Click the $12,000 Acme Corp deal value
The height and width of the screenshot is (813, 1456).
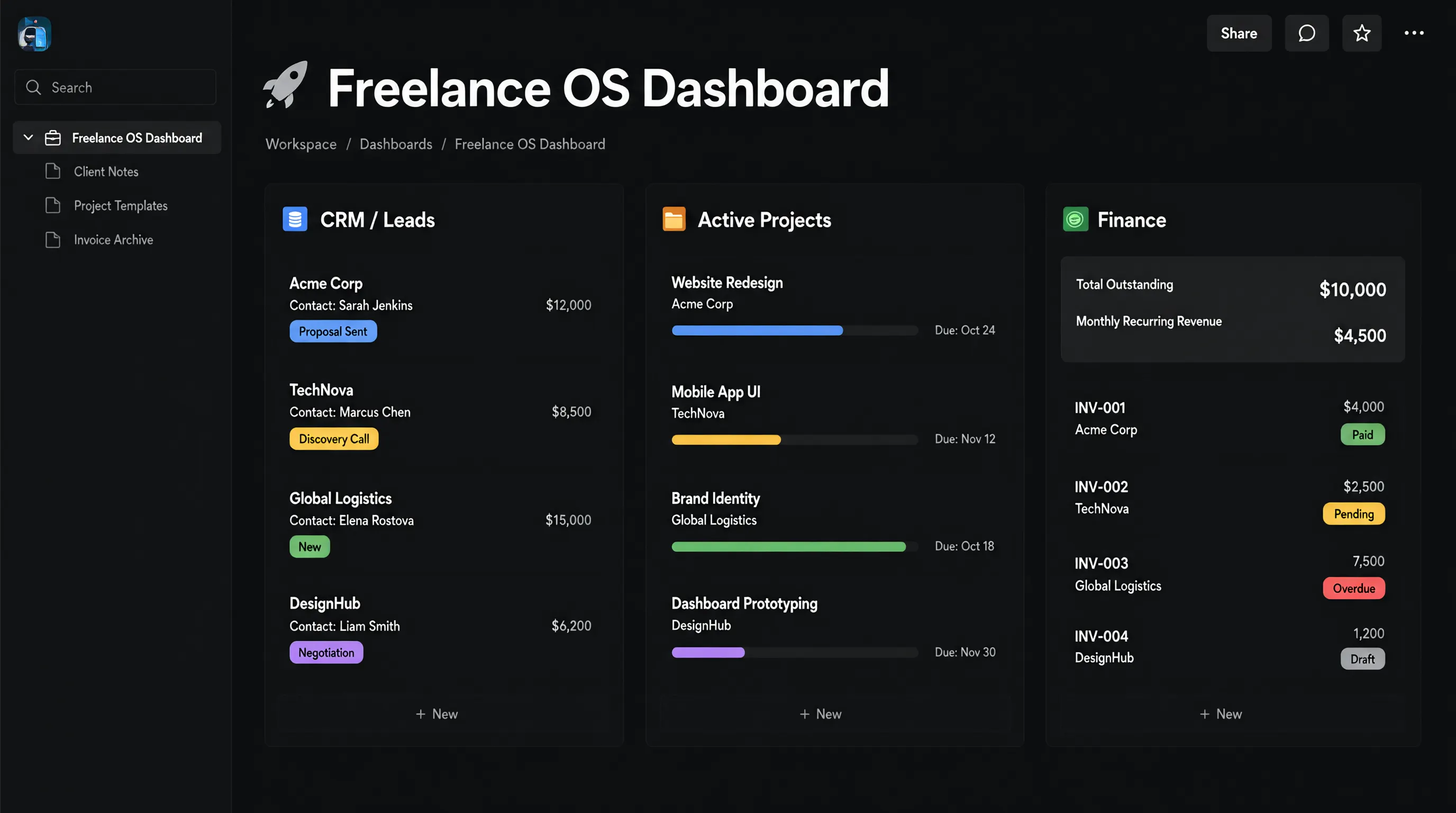[x=569, y=305]
